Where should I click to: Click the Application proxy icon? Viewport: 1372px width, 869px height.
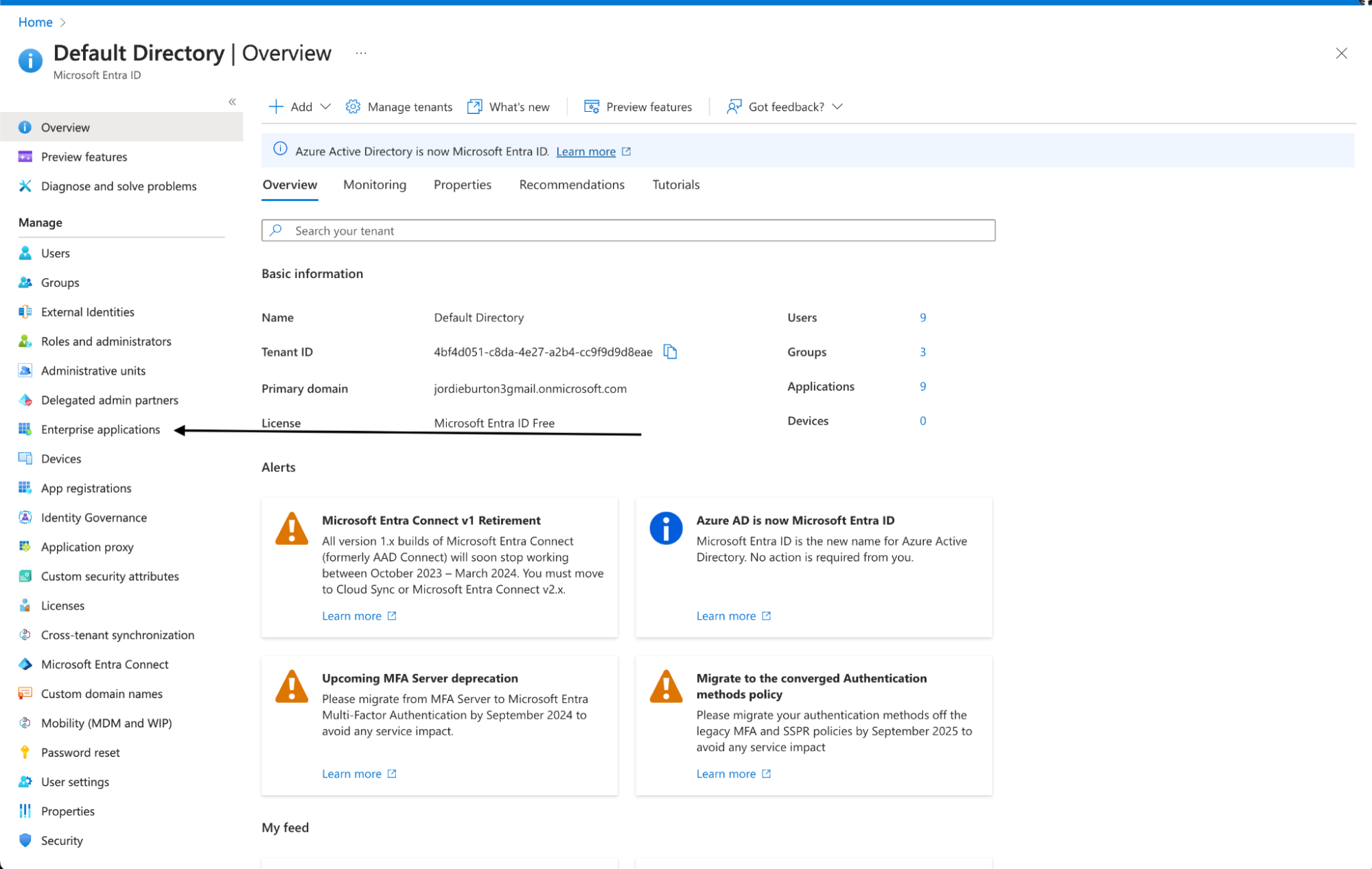(25, 547)
